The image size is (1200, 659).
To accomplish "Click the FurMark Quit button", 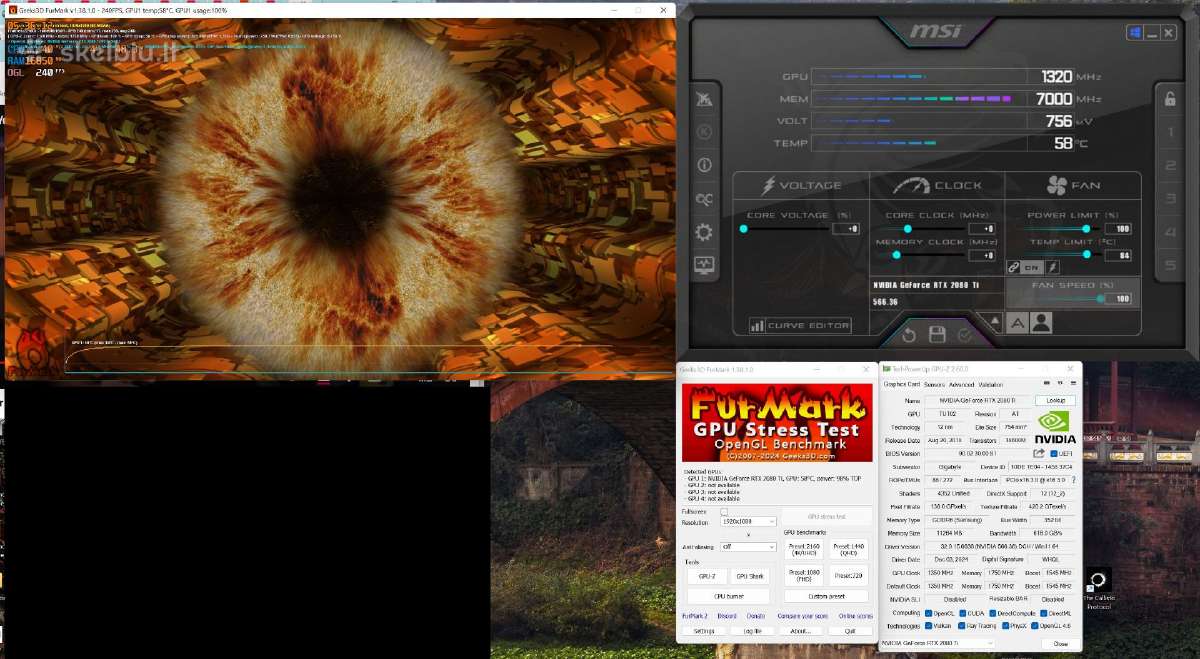I will pos(851,631).
